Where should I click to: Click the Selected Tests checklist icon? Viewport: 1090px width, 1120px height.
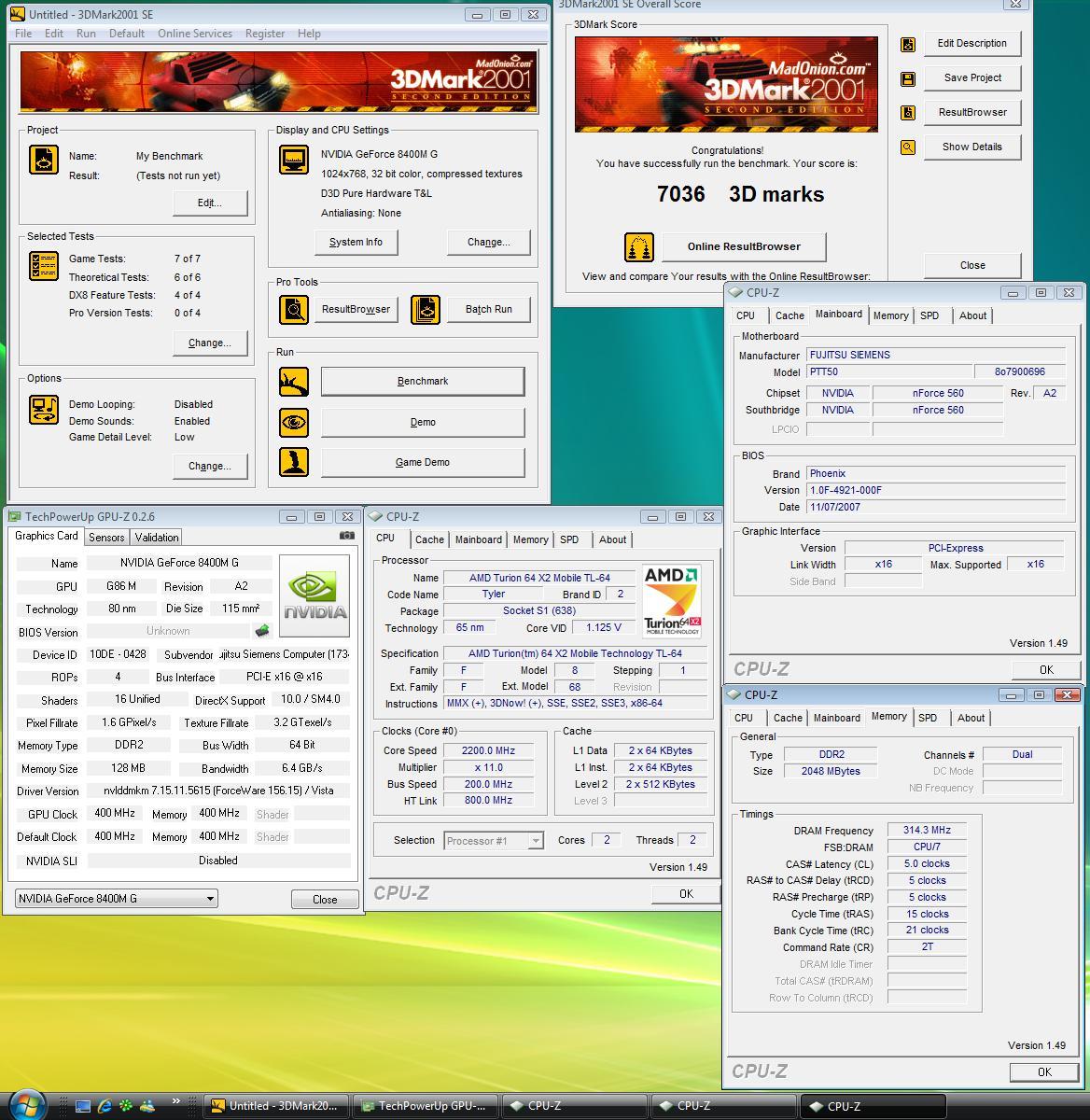(44, 266)
